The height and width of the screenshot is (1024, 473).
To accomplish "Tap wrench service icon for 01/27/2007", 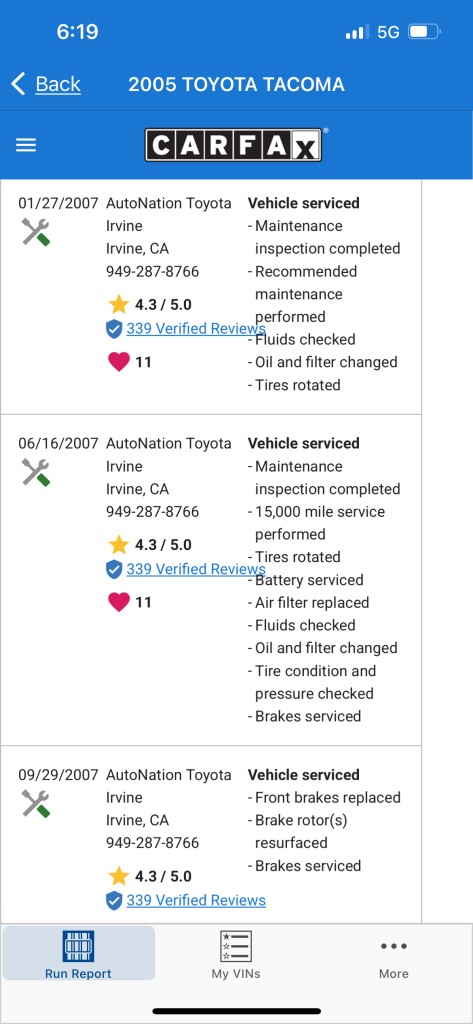I will coord(36,232).
